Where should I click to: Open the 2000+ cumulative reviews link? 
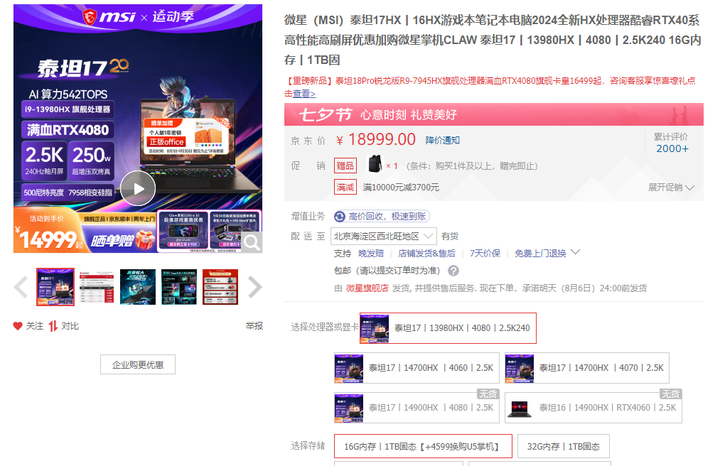(672, 148)
